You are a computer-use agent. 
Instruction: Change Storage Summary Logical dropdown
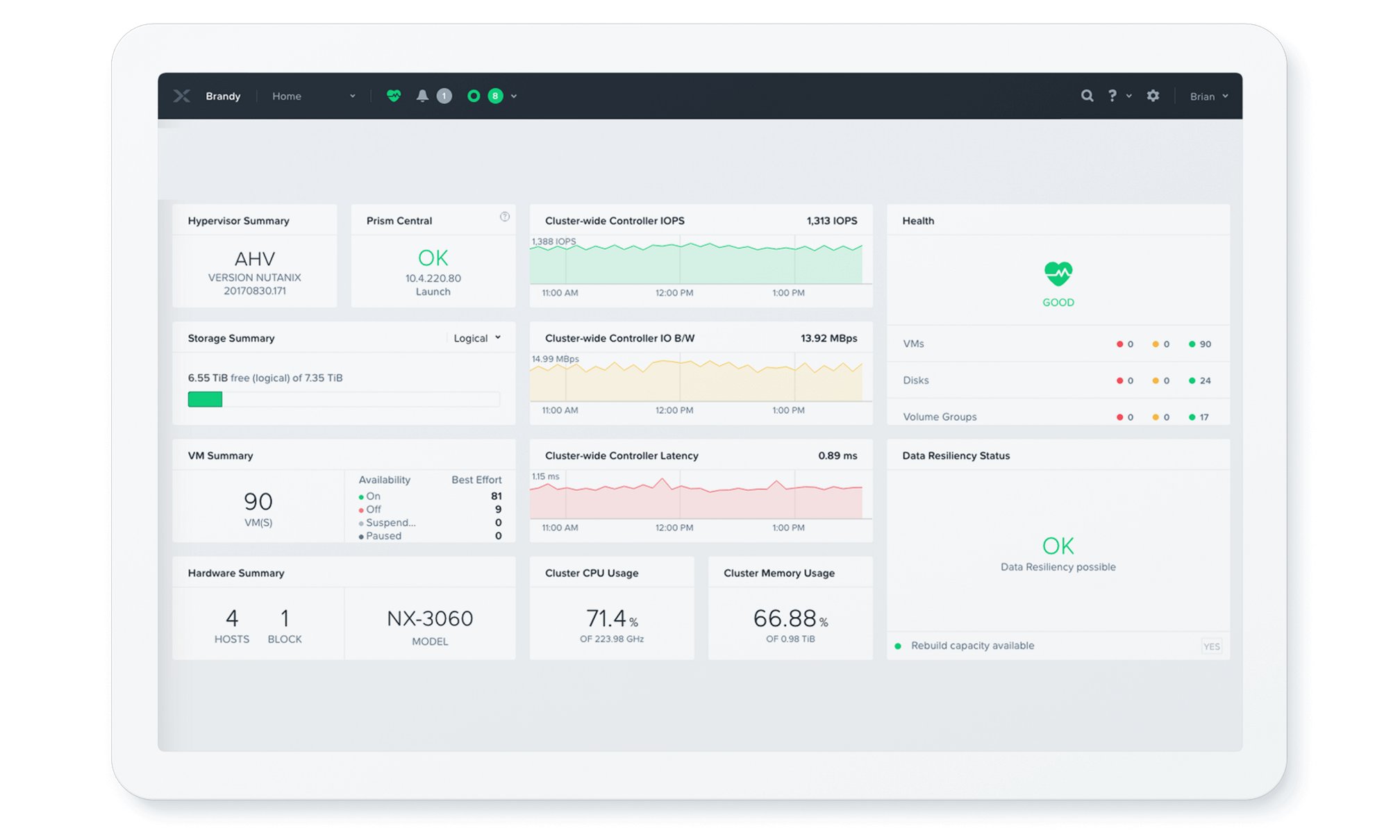(x=476, y=338)
